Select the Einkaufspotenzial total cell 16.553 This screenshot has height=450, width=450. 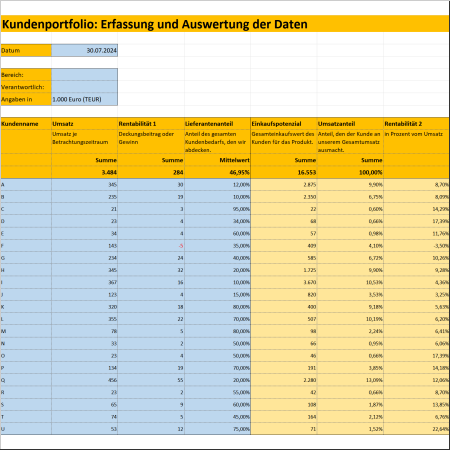click(284, 172)
